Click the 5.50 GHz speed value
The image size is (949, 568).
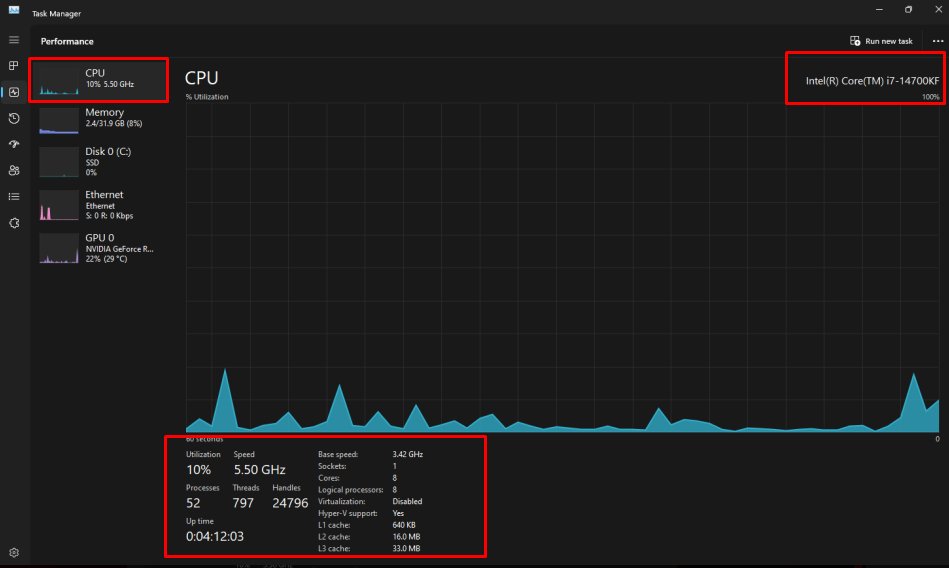260,469
